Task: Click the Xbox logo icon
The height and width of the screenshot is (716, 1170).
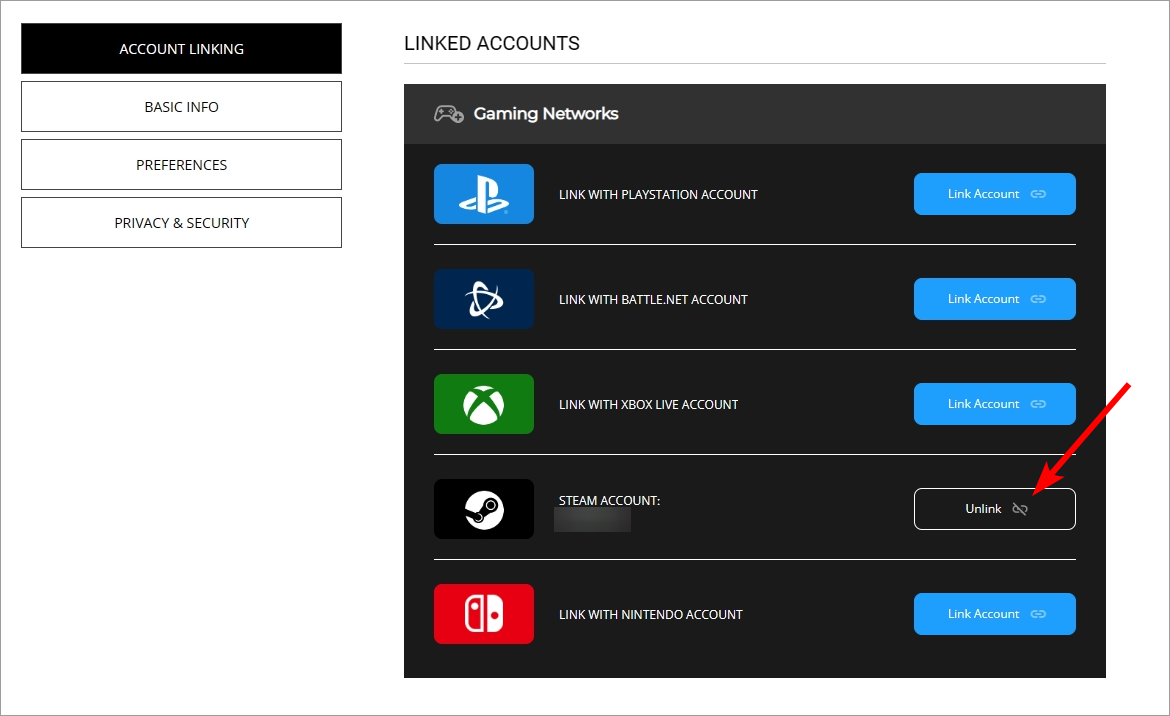Action: pos(484,404)
